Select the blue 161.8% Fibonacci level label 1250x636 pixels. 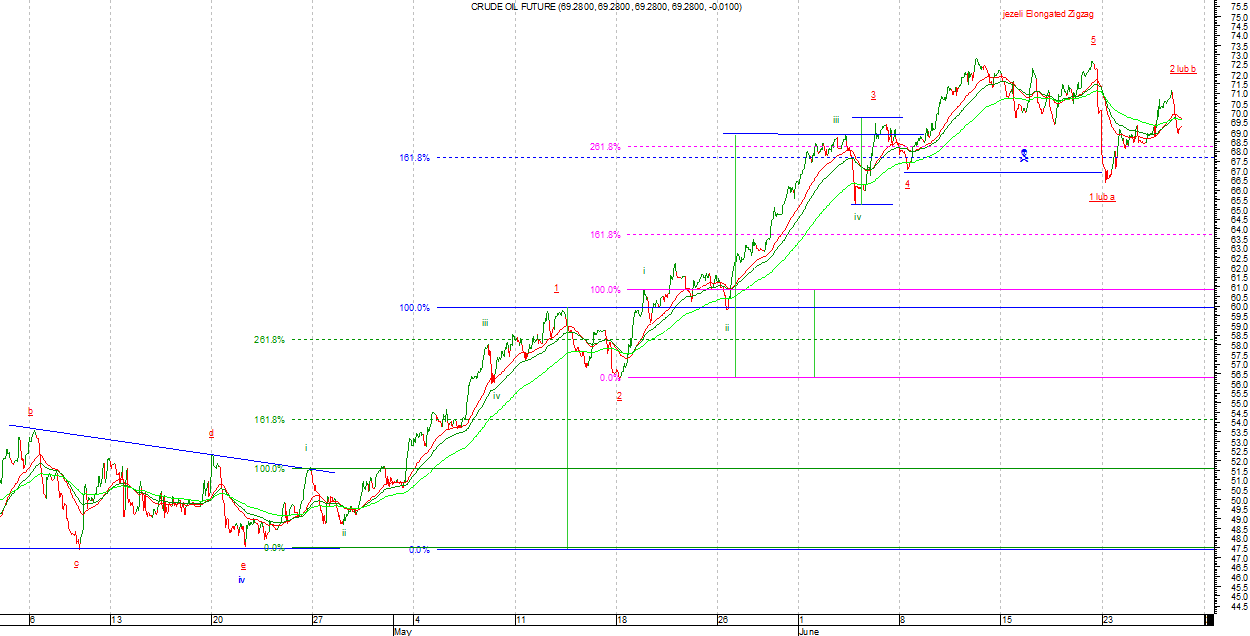click(414, 158)
